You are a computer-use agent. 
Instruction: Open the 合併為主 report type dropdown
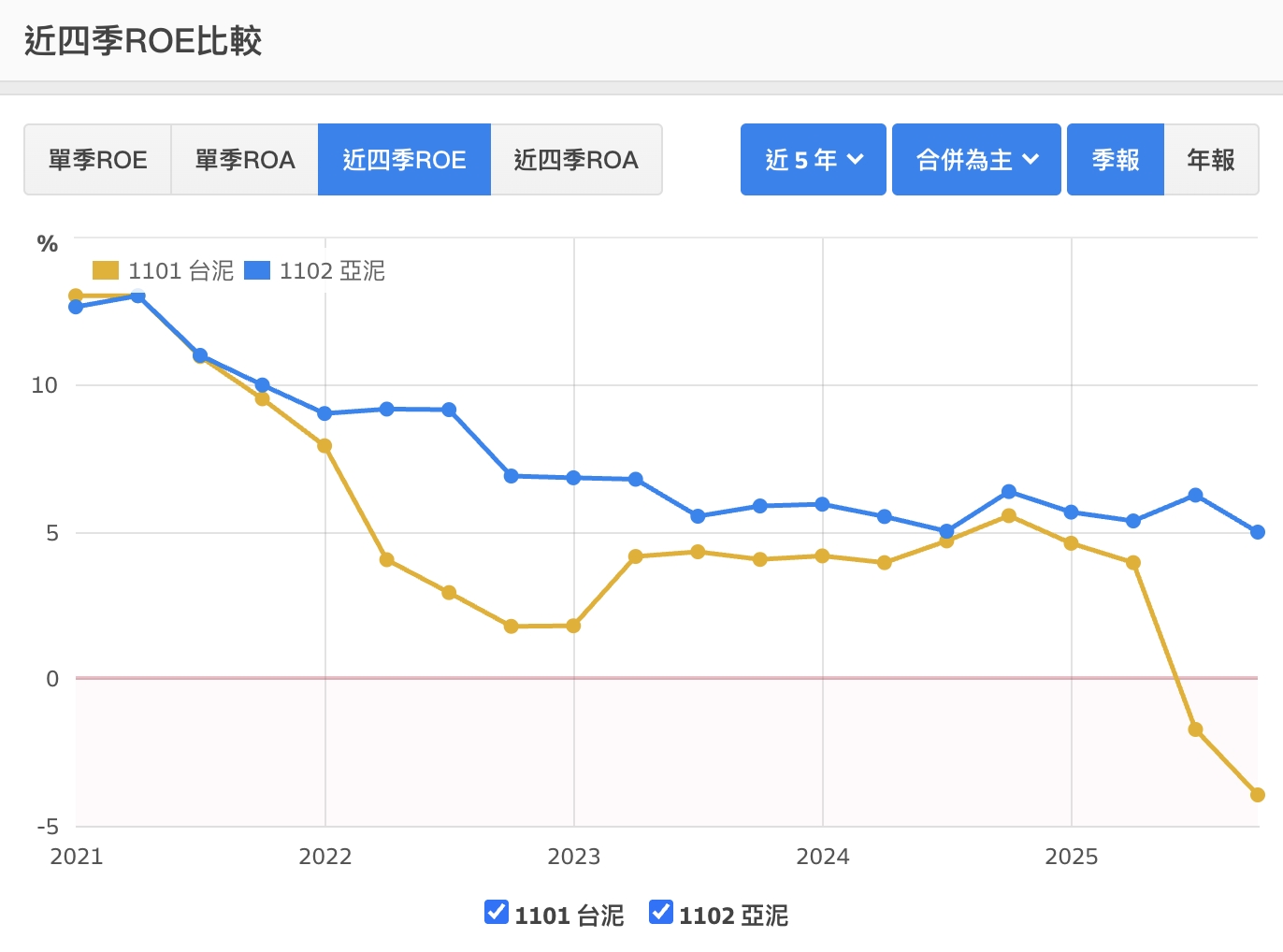click(x=976, y=160)
